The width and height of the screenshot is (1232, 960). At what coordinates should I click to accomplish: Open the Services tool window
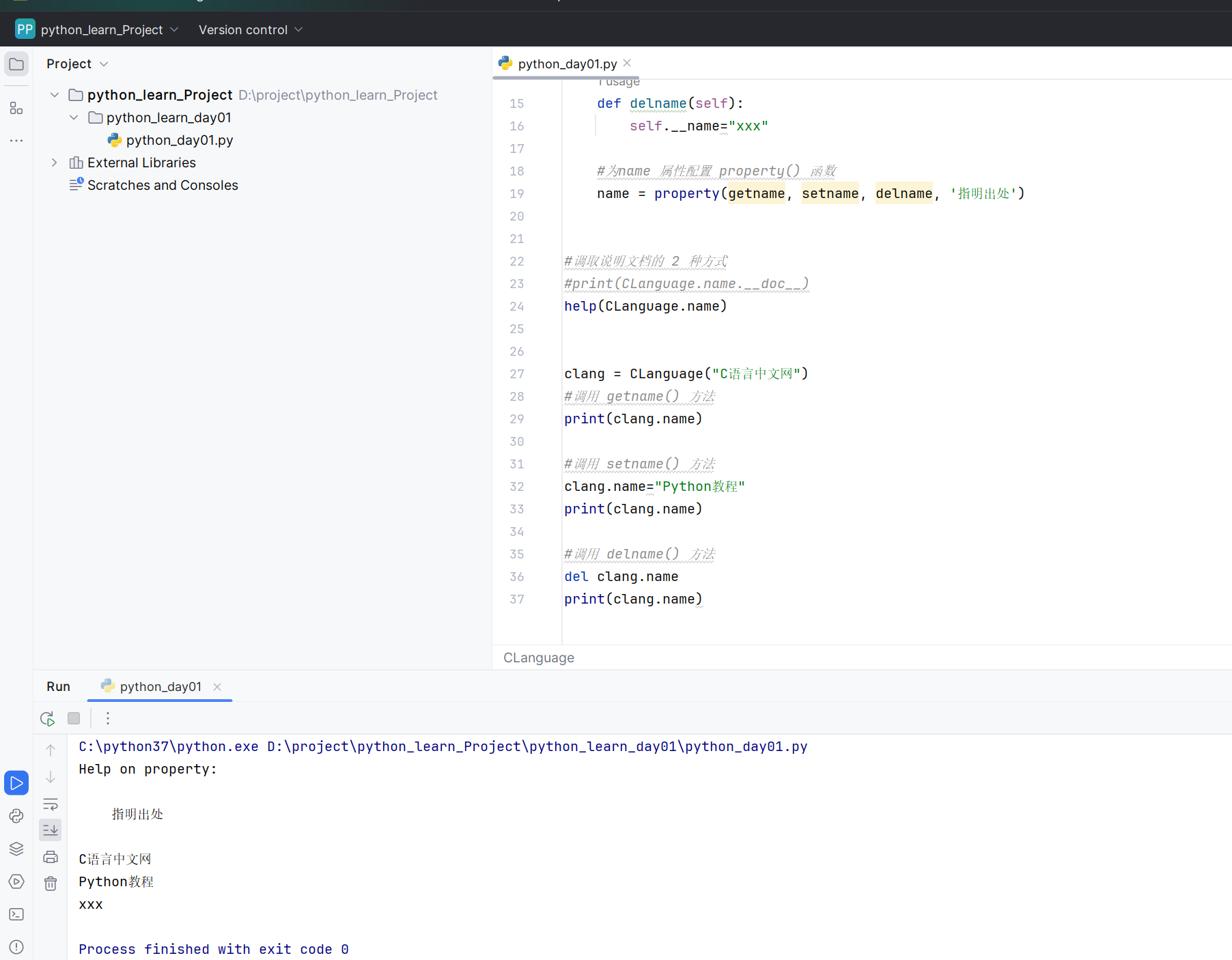[16, 881]
